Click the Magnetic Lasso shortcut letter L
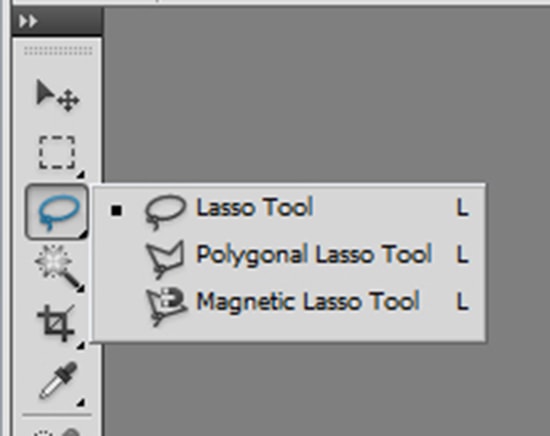 [463, 301]
